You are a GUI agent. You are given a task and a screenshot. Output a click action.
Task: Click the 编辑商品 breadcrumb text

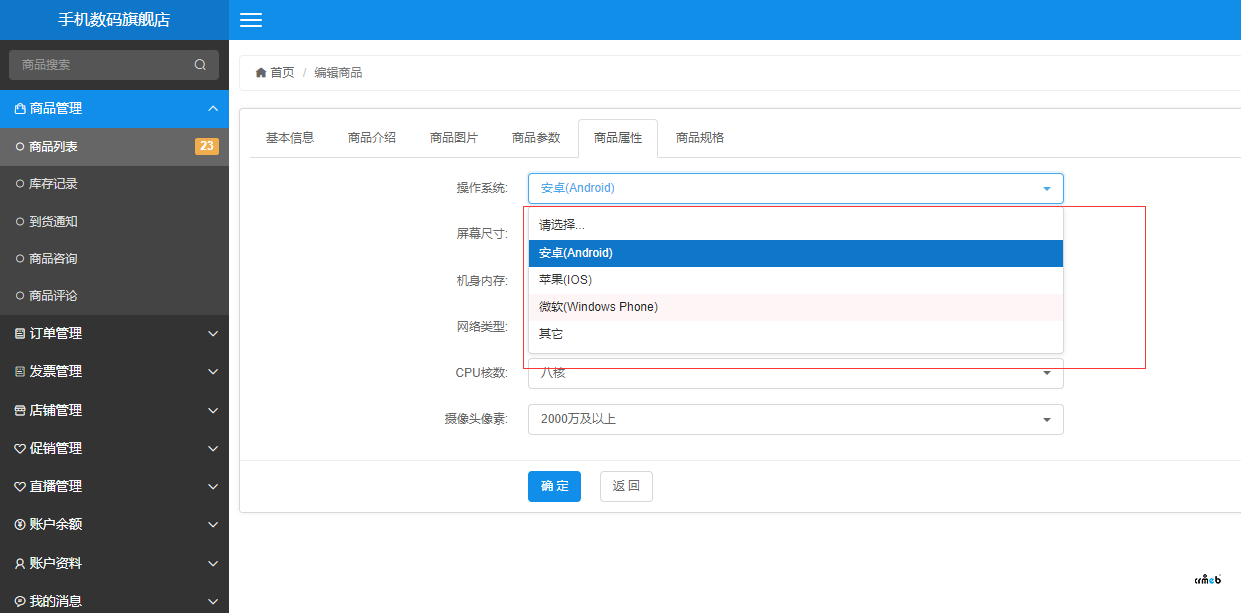tap(338, 73)
